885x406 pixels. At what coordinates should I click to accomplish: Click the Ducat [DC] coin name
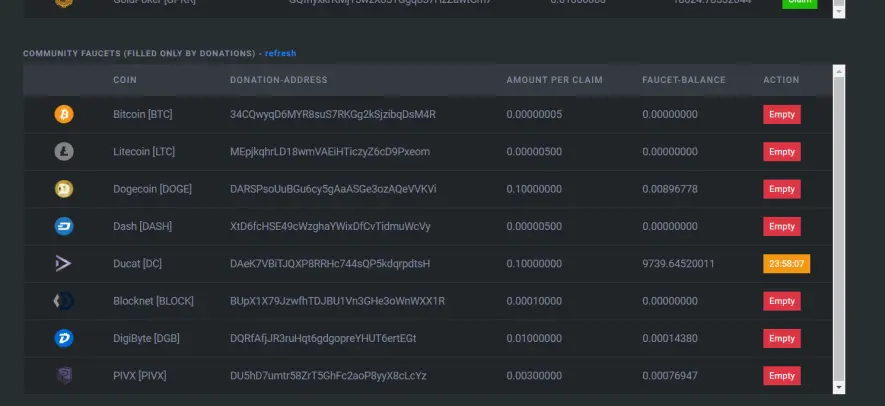tap(137, 264)
